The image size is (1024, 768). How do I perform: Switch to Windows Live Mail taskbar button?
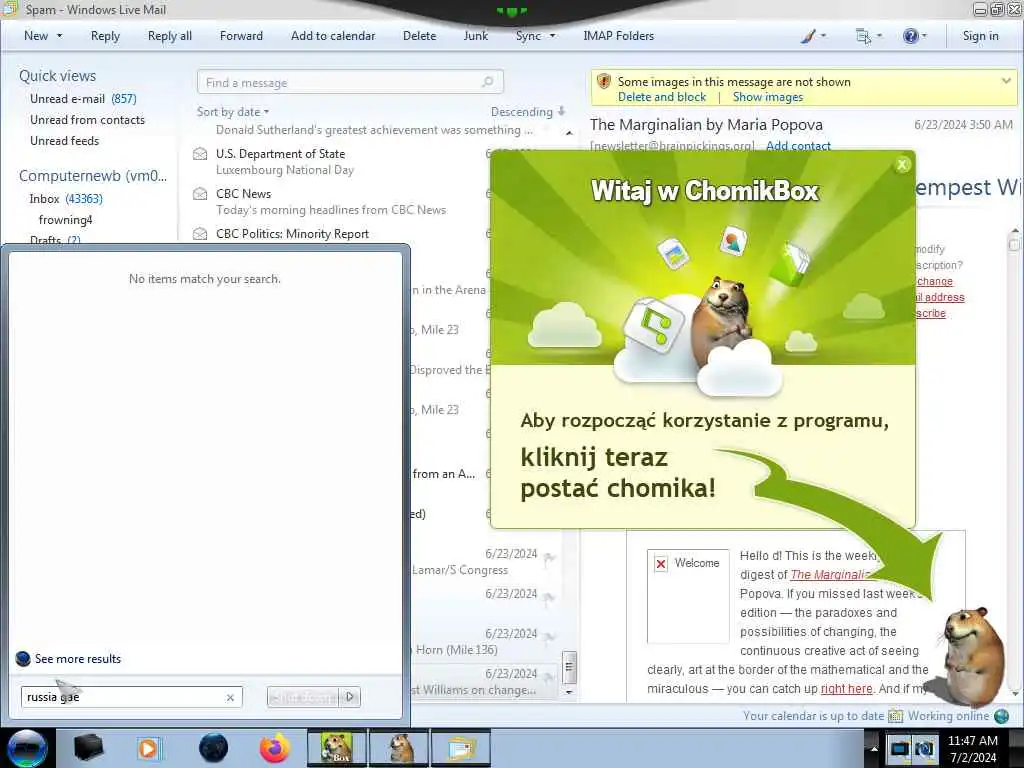click(461, 748)
